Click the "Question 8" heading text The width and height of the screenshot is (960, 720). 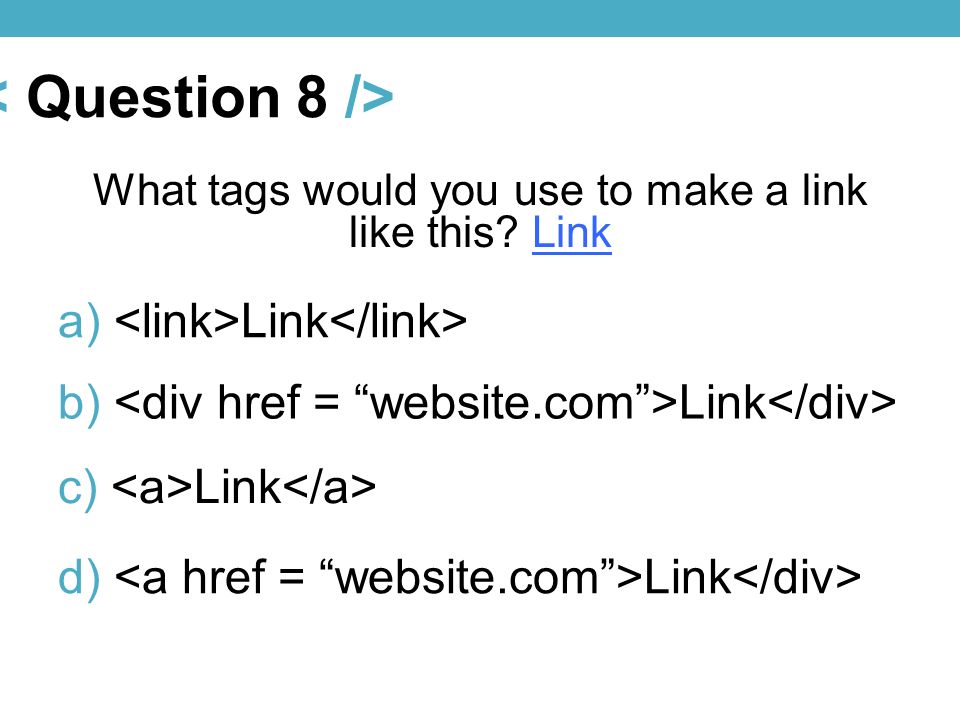pyautogui.click(x=177, y=97)
